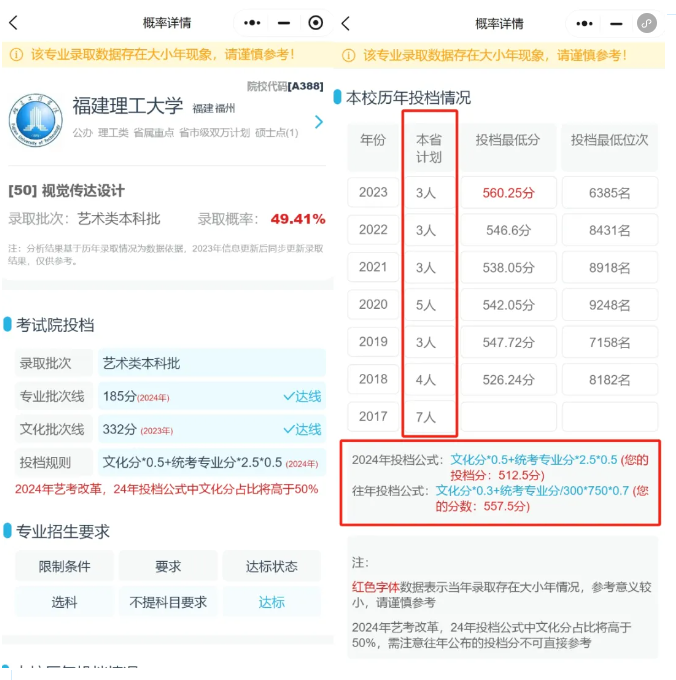Tap 6385名 rank cell
This screenshot has height=680, width=676.
coord(610,192)
